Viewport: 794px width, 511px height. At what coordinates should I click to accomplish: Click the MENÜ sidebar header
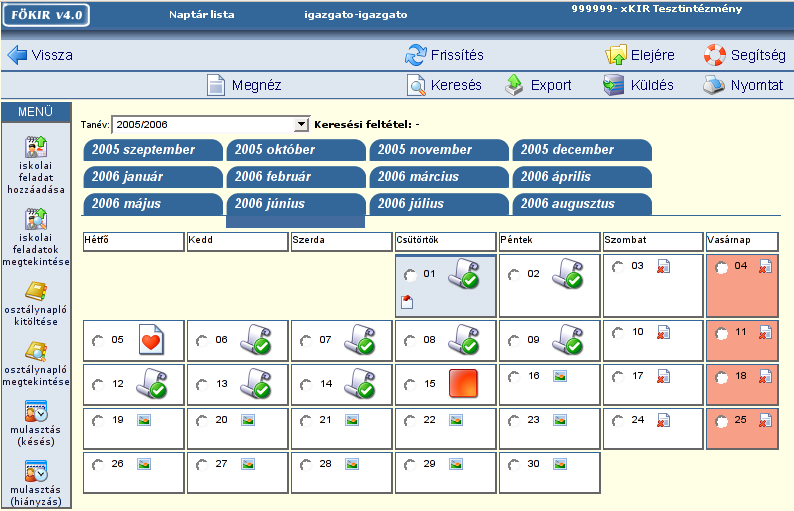(x=35, y=111)
